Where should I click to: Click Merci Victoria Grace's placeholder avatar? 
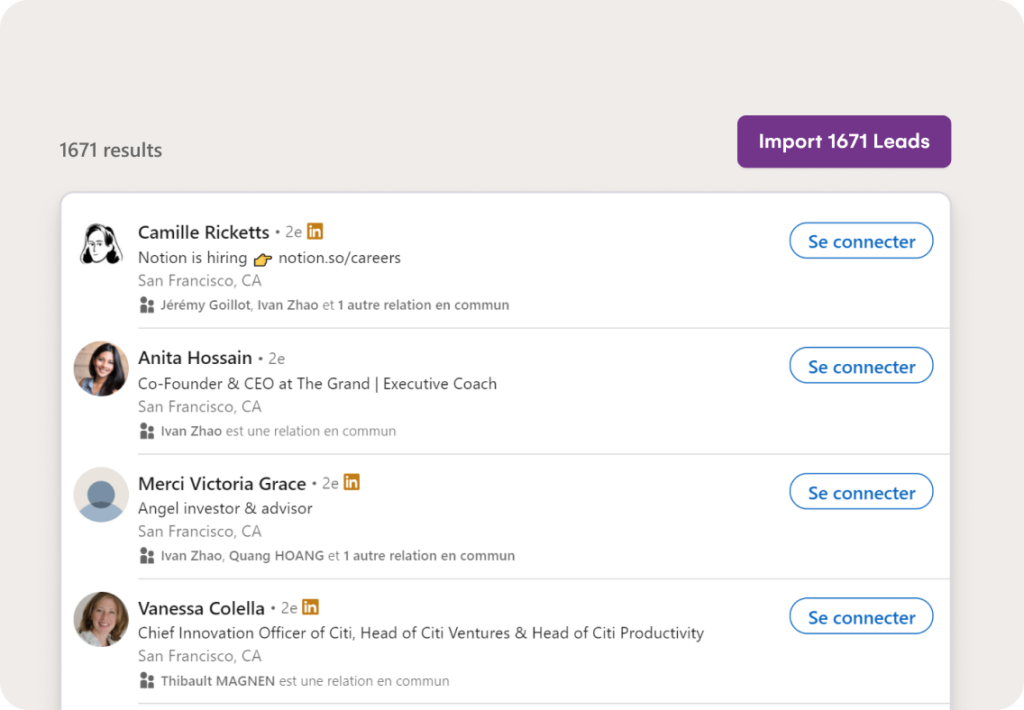coord(101,494)
